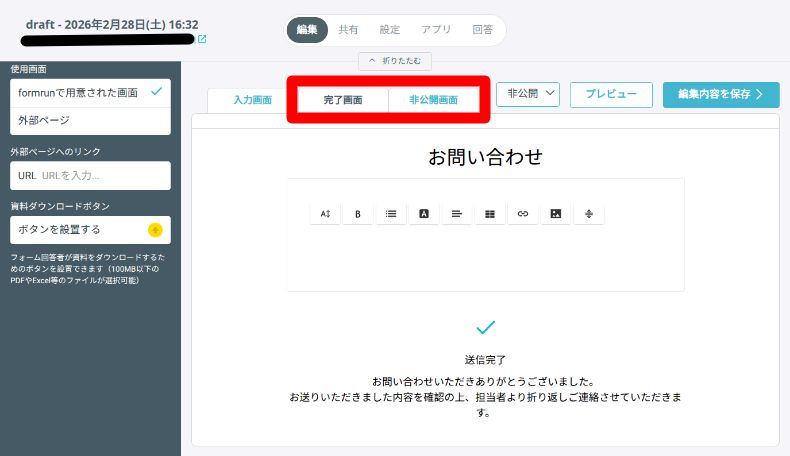The width and height of the screenshot is (790, 456).
Task: Insert a divider line in the editor
Action: pyautogui.click(x=589, y=214)
